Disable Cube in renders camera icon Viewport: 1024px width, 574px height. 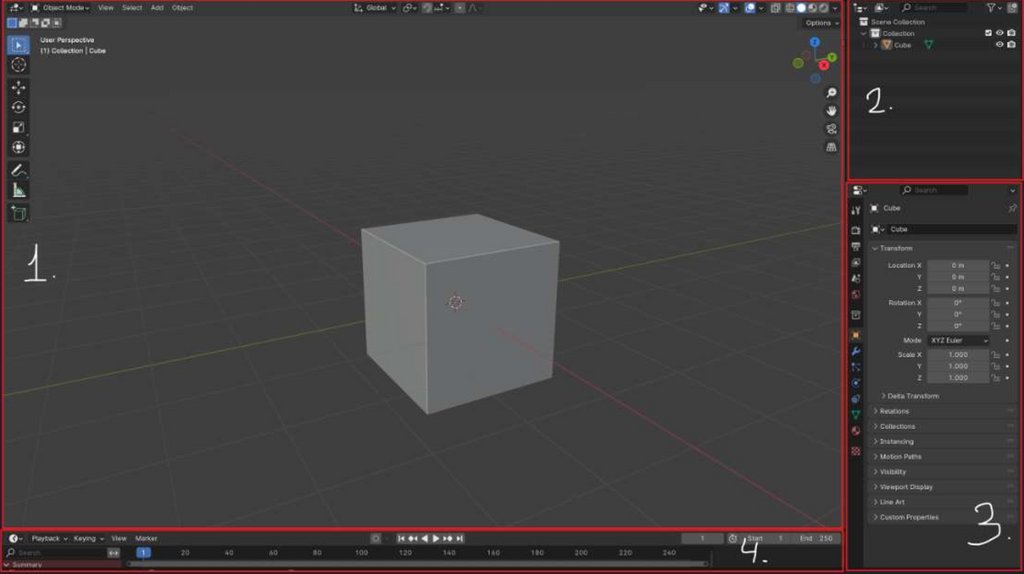[1011, 45]
